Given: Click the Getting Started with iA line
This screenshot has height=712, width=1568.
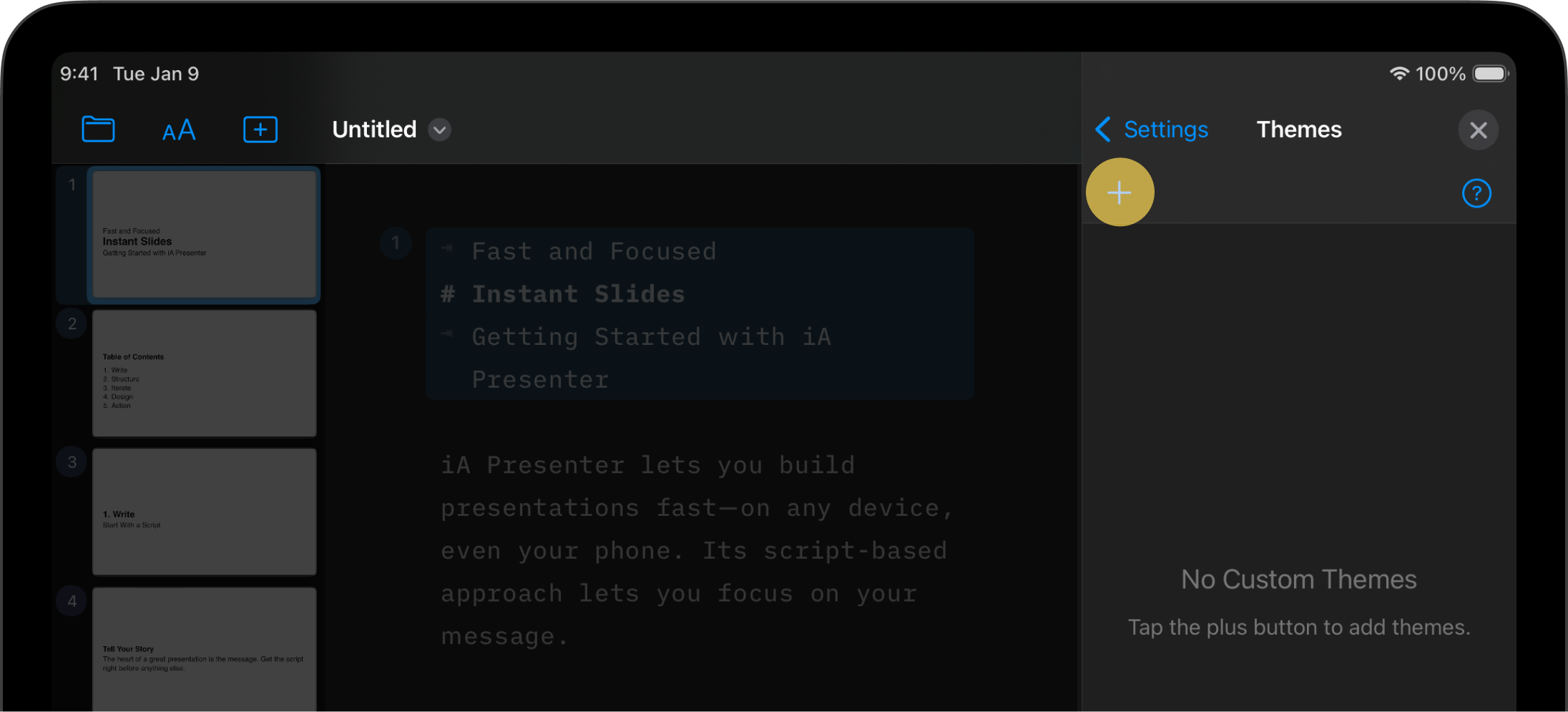Looking at the screenshot, I should click(651, 337).
